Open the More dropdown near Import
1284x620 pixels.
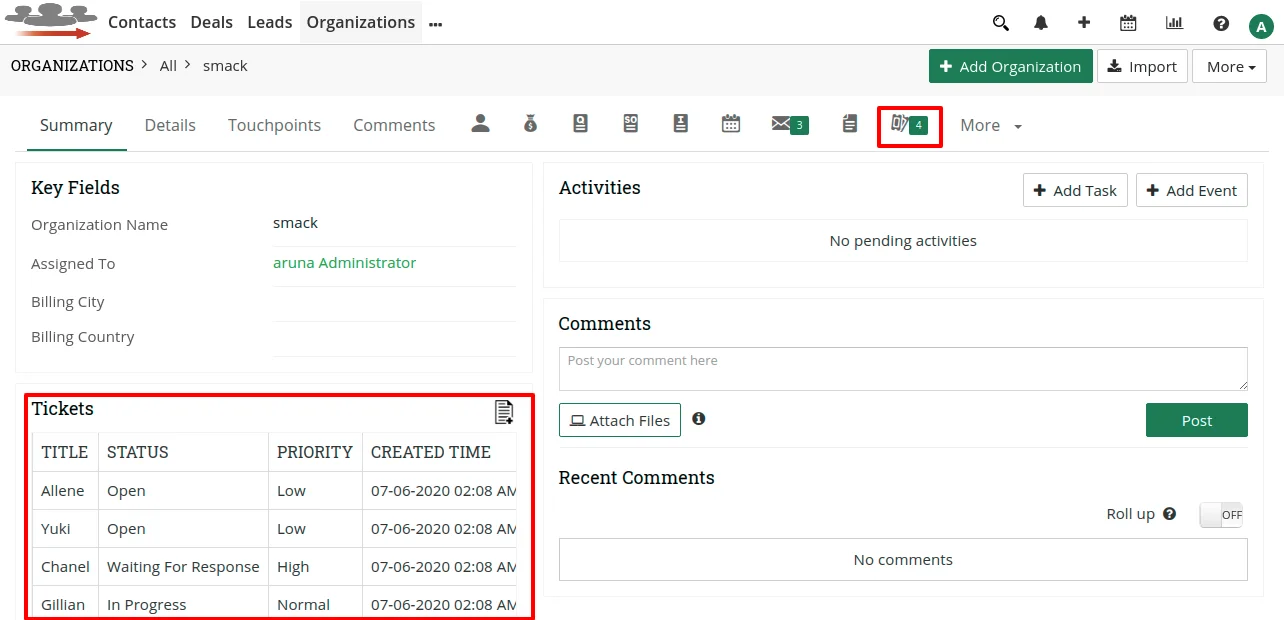[x=1229, y=66]
